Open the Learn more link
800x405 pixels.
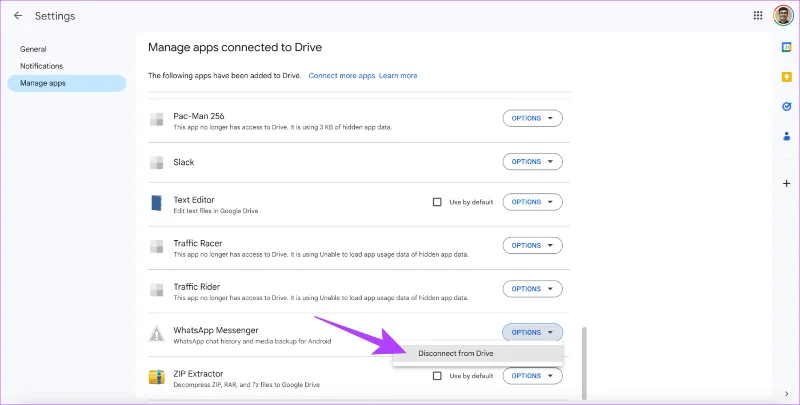tap(398, 75)
